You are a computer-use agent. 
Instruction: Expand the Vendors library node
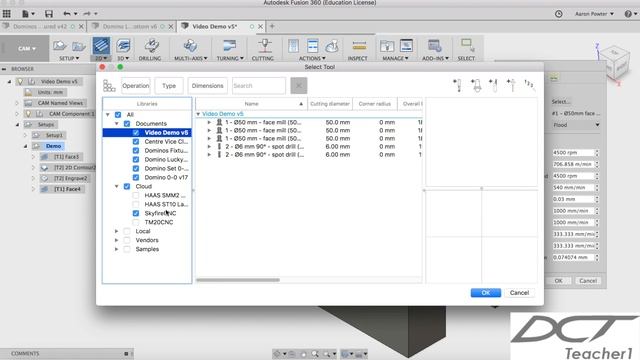click(x=117, y=240)
